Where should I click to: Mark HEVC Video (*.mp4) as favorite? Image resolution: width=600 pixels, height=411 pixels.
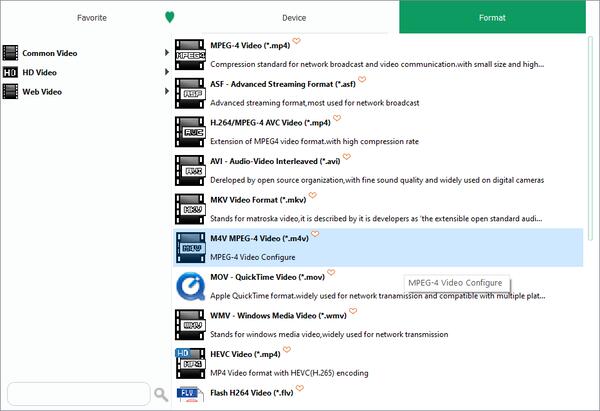287,349
